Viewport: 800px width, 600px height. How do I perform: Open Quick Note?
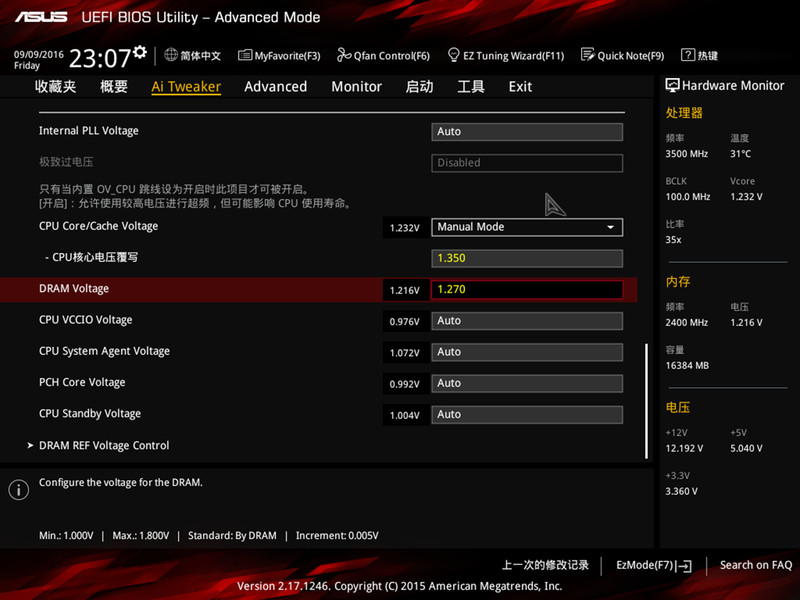[622, 56]
